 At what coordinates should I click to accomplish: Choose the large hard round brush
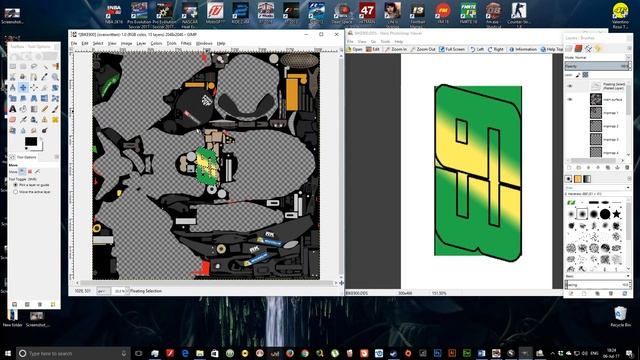point(605,213)
